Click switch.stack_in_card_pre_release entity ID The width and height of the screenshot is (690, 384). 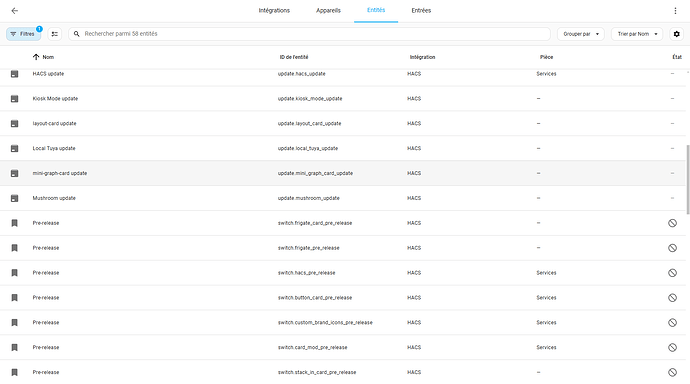tap(317, 372)
